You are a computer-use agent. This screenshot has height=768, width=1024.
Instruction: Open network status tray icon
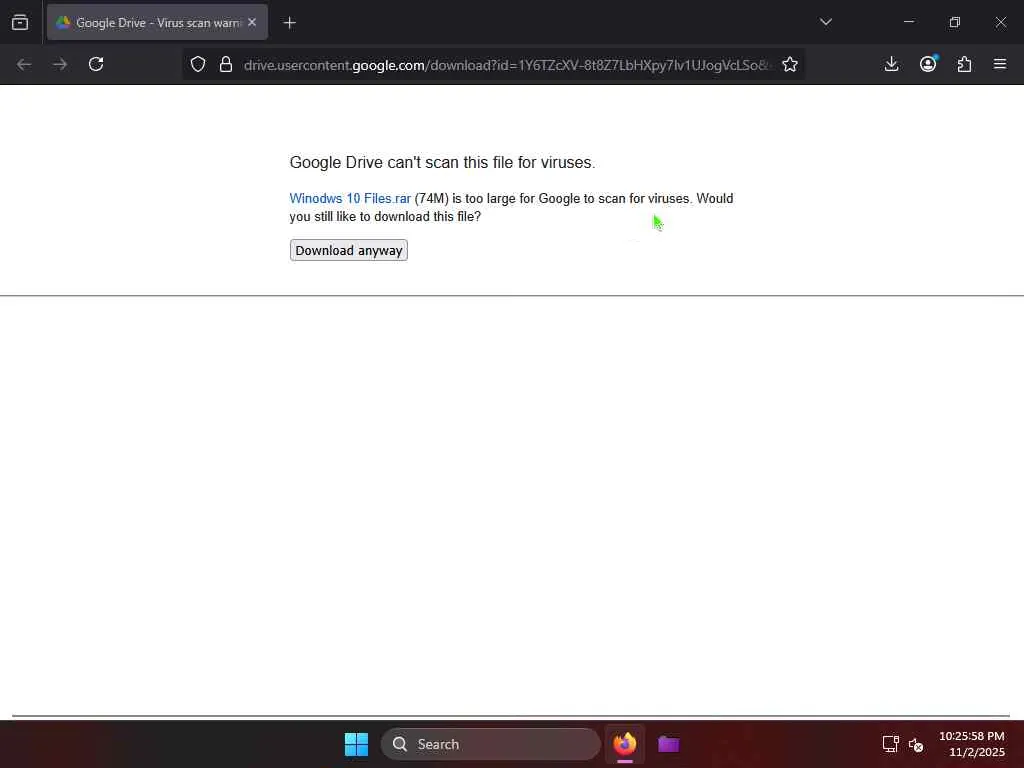[x=891, y=744]
